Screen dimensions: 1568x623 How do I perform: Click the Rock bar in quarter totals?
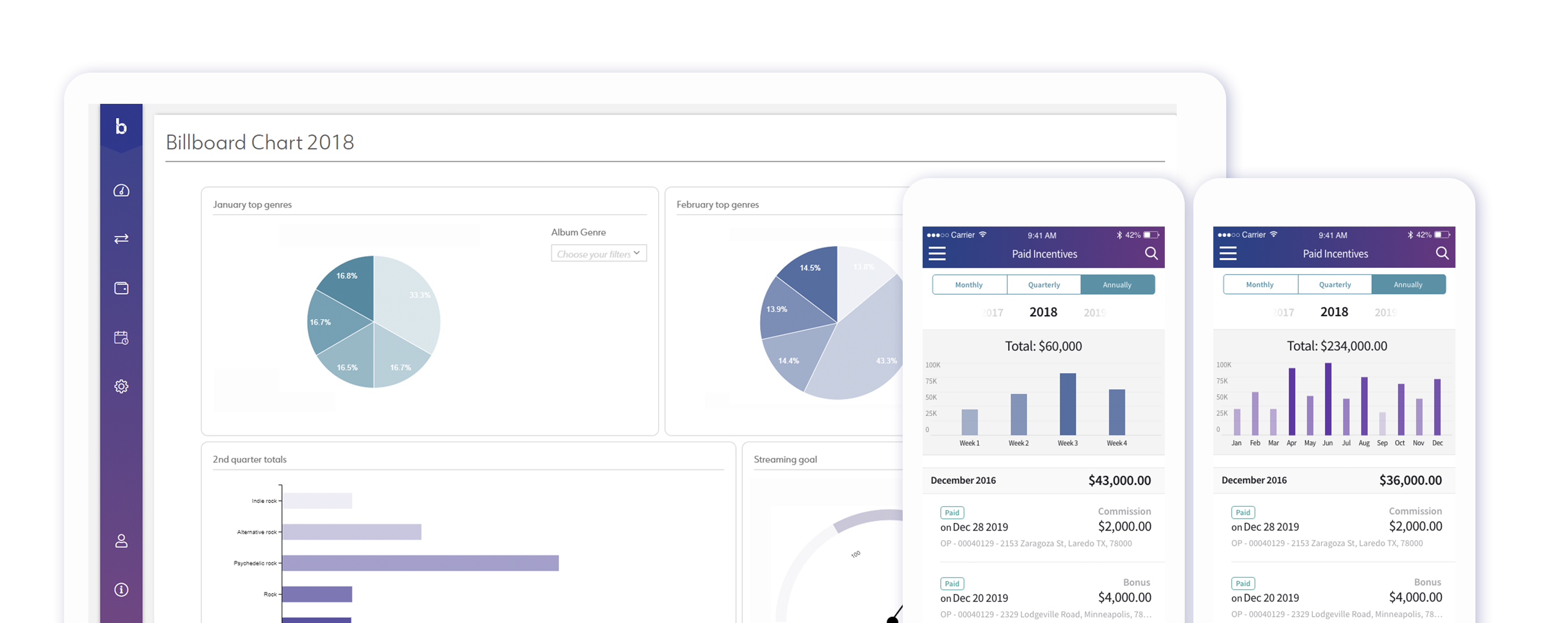tap(317, 594)
